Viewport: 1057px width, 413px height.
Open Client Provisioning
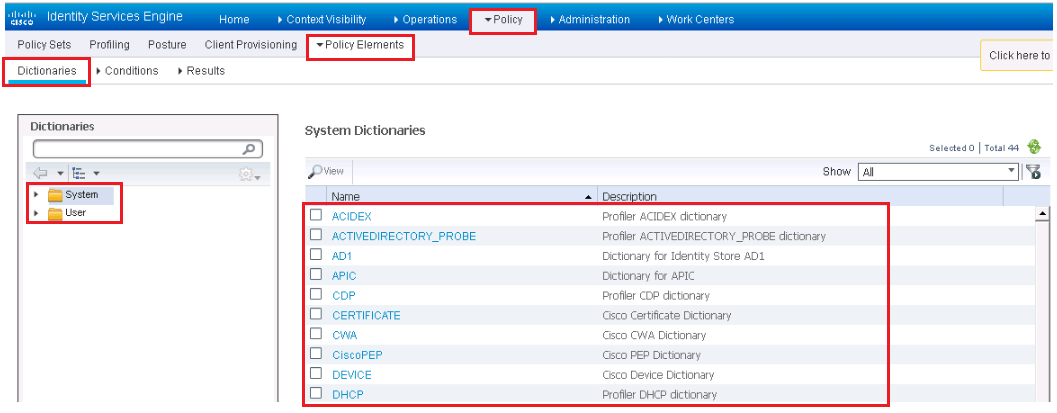point(251,45)
